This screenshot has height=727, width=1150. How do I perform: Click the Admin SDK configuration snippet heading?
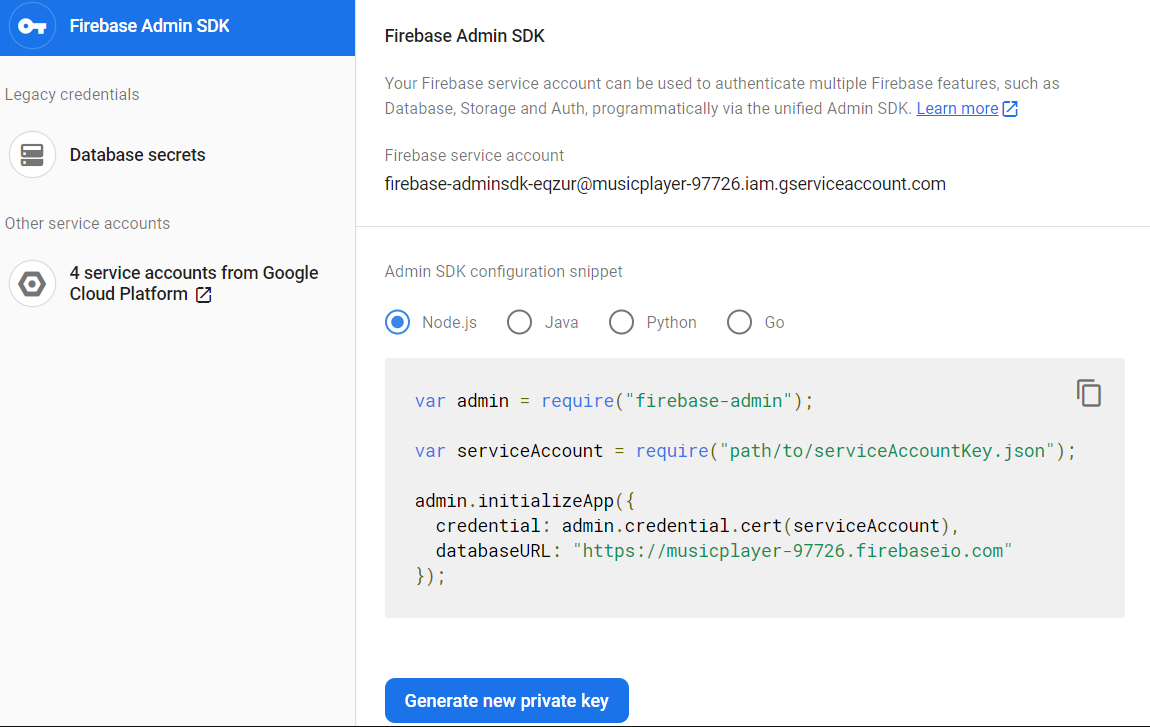pos(503,271)
